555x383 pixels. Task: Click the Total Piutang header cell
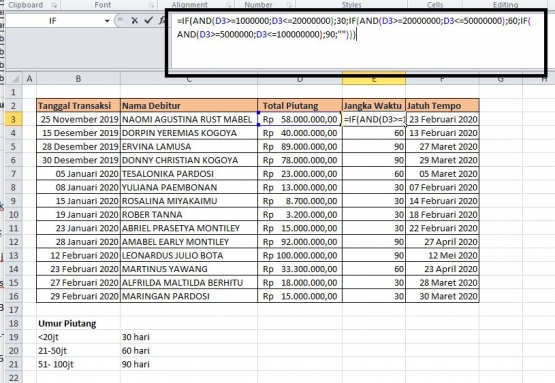(x=300, y=105)
